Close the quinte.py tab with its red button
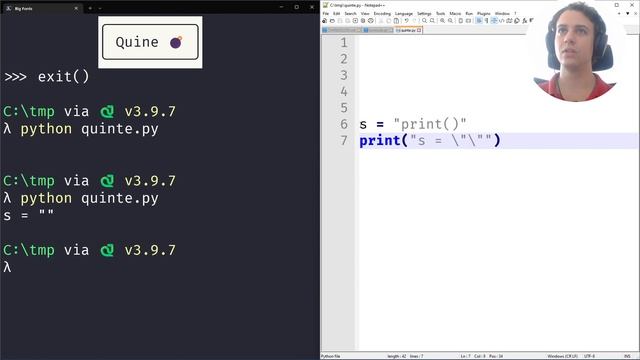640x360 pixels. coord(419,30)
